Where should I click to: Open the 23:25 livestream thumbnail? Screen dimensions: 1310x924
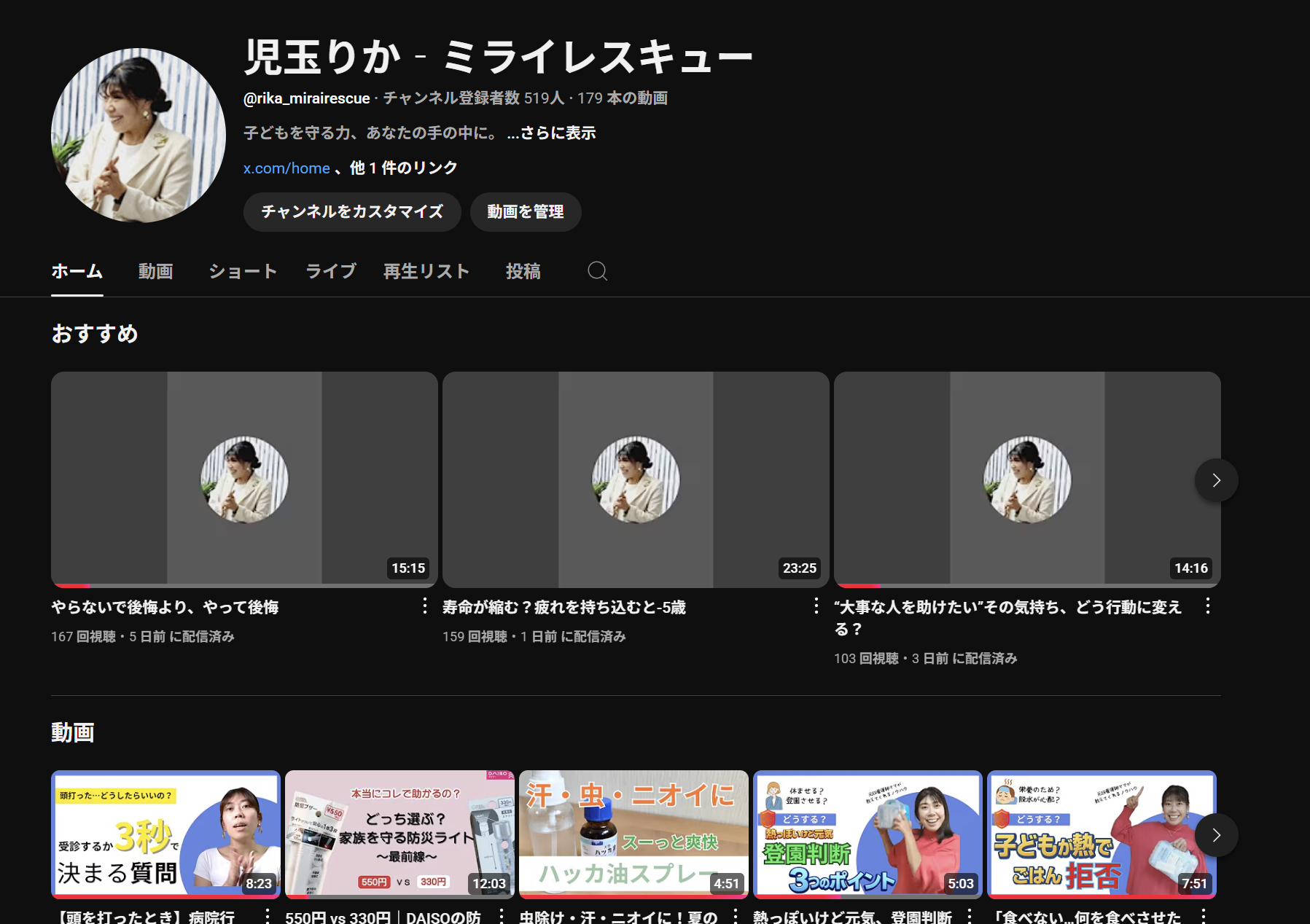click(x=635, y=479)
